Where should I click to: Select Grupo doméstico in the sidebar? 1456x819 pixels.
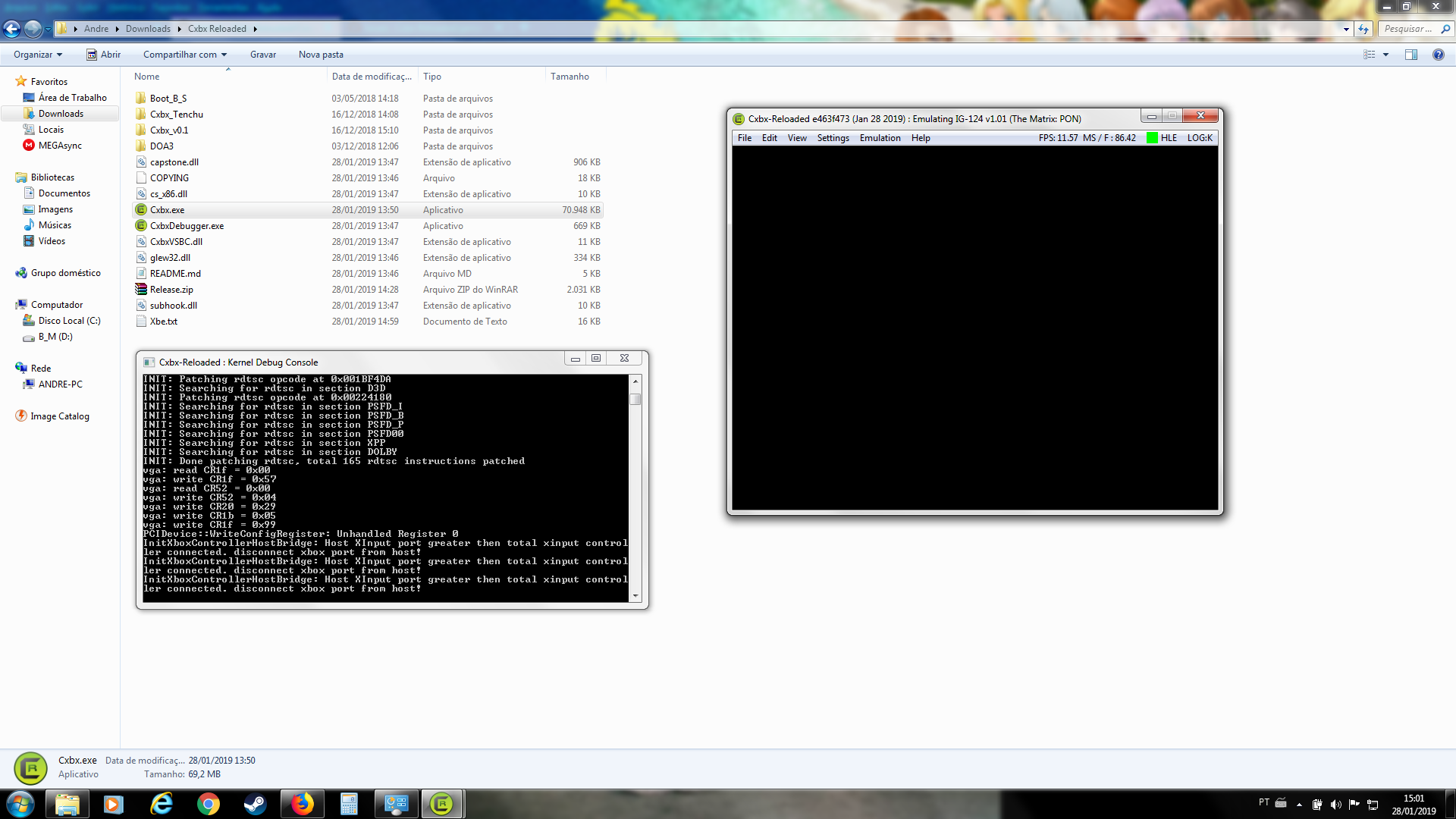tap(58, 273)
